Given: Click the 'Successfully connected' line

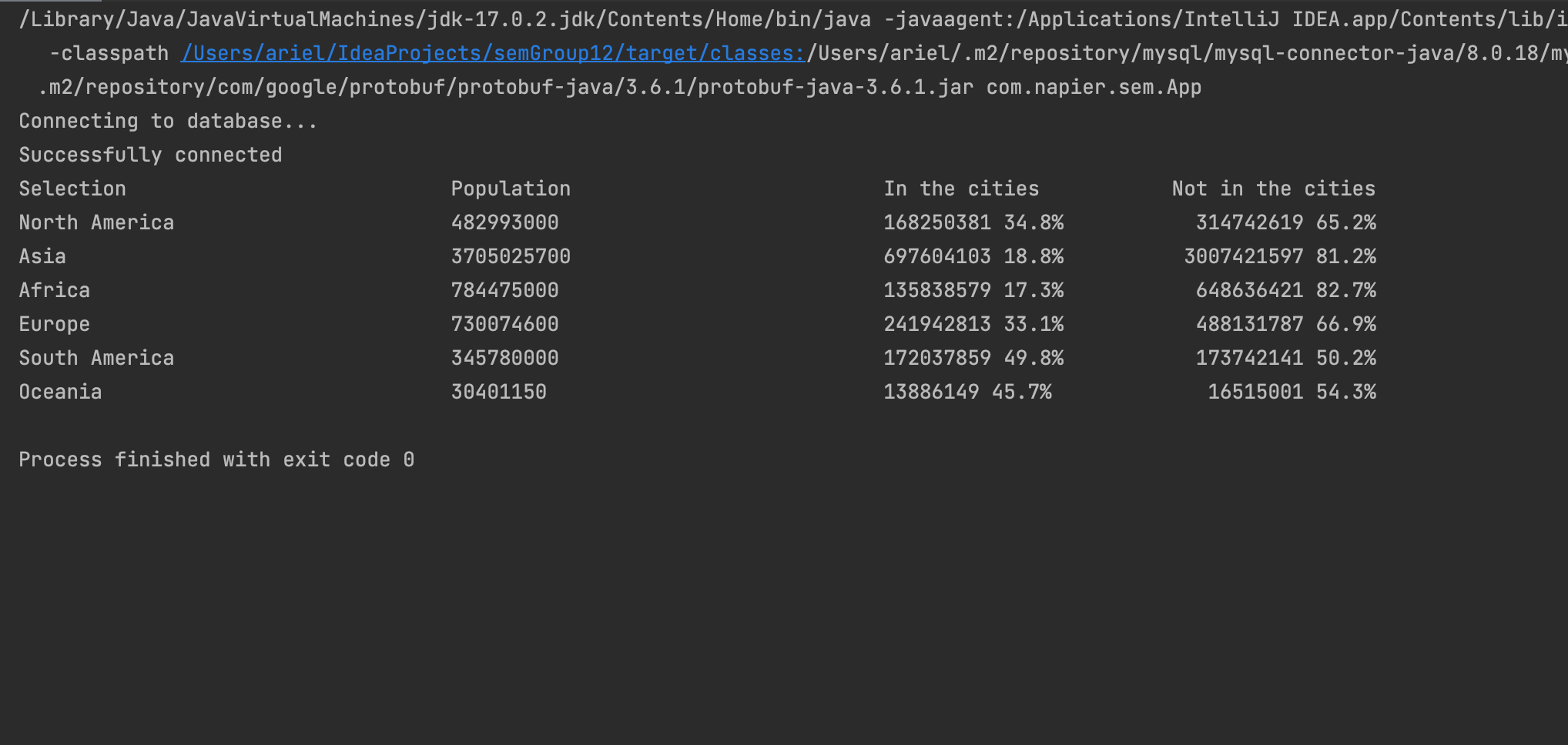Looking at the screenshot, I should [x=150, y=155].
